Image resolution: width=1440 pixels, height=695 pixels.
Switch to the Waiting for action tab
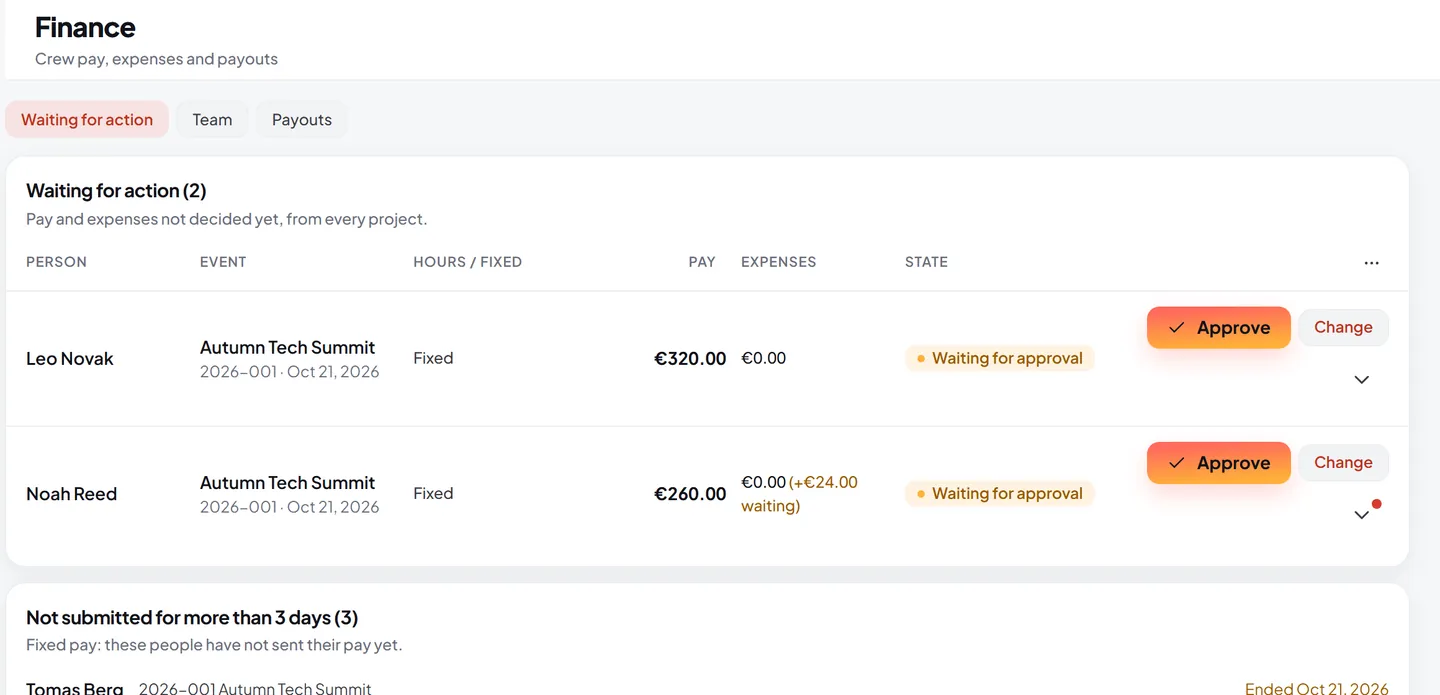(87, 120)
